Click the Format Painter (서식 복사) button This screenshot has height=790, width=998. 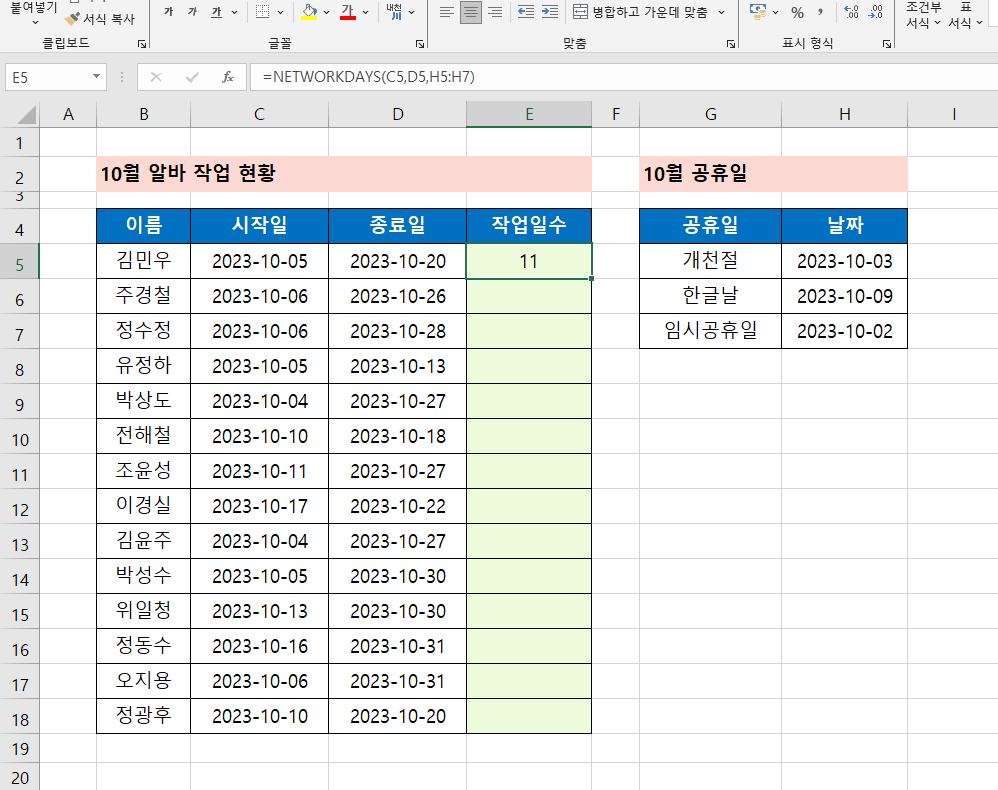point(102,19)
